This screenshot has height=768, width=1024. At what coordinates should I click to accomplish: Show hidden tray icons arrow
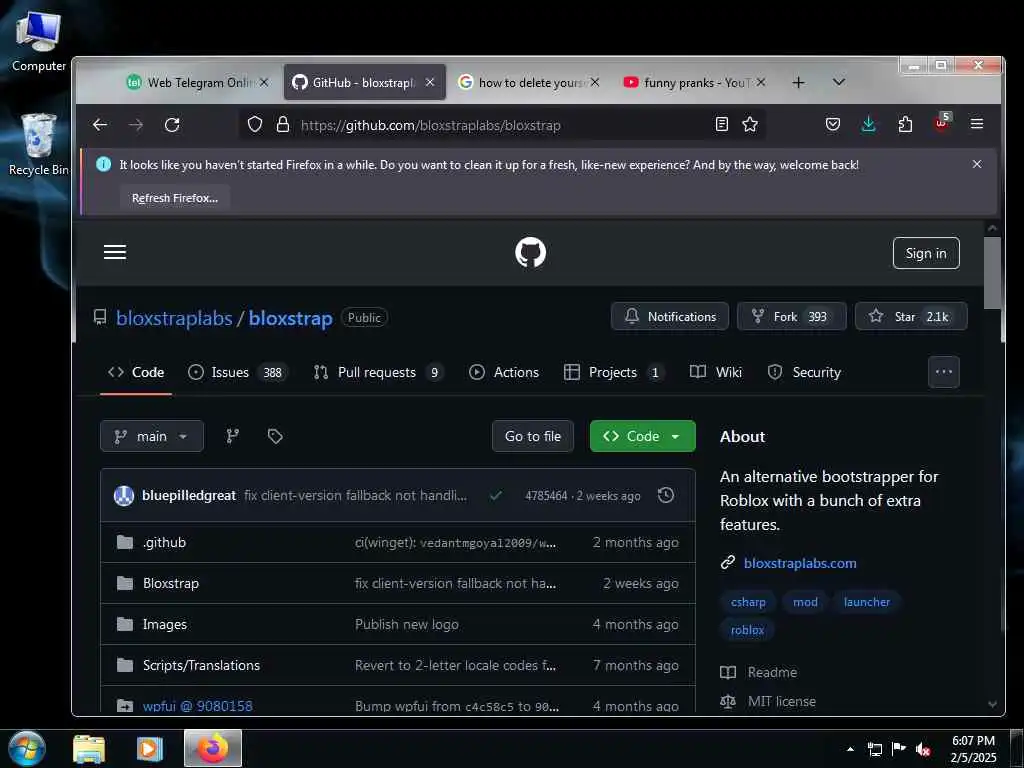(850, 749)
